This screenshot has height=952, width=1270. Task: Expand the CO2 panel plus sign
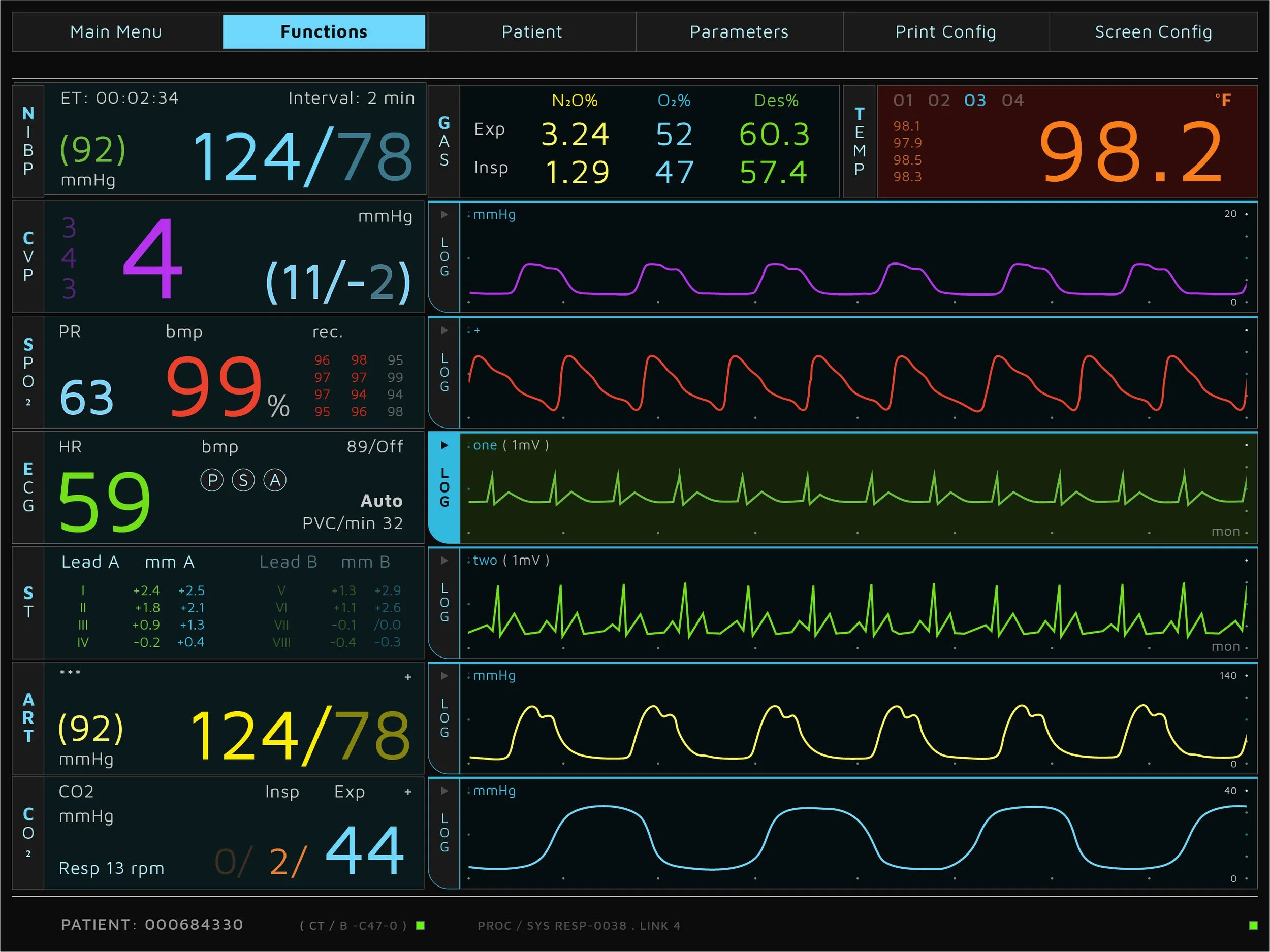coord(408,792)
